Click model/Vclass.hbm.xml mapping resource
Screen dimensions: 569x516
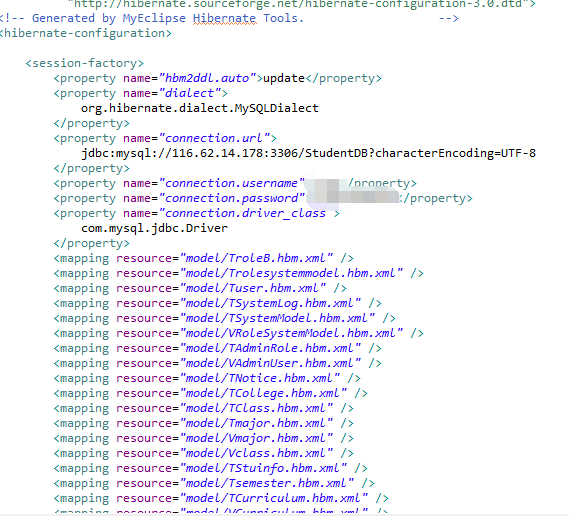coord(256,453)
